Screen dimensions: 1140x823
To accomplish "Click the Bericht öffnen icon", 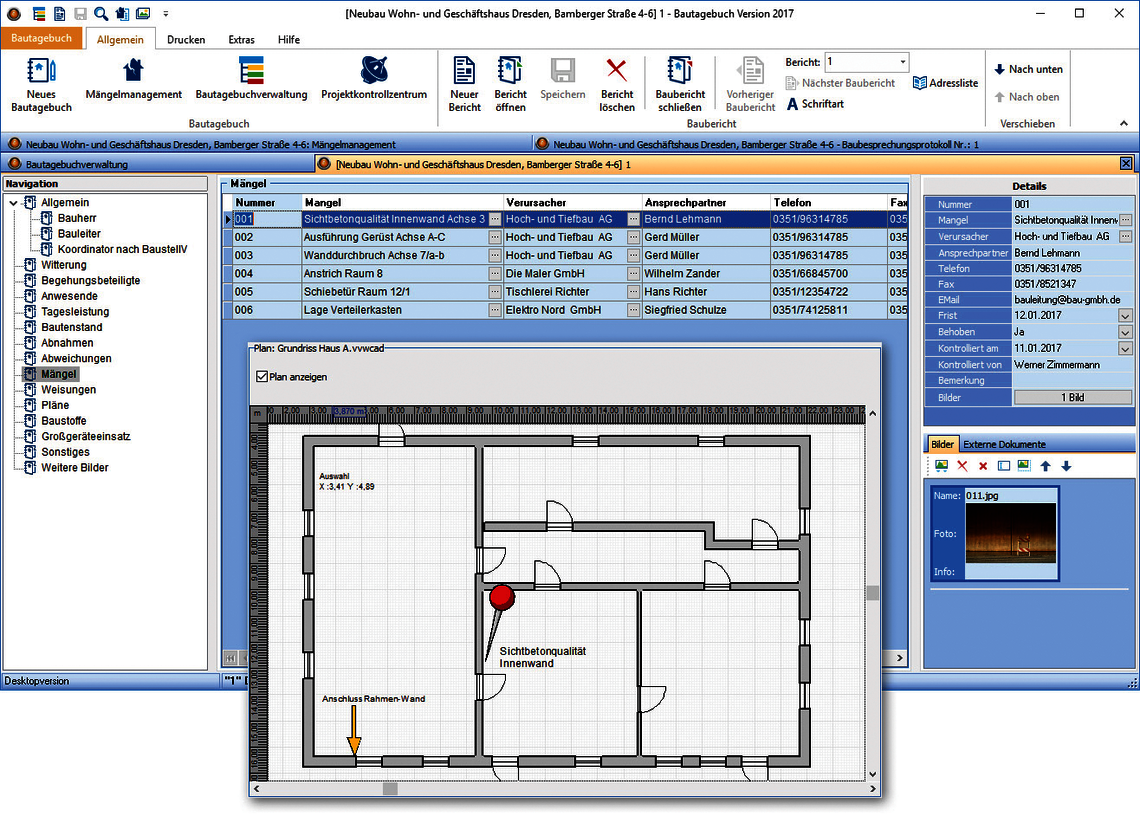I will coord(510,71).
